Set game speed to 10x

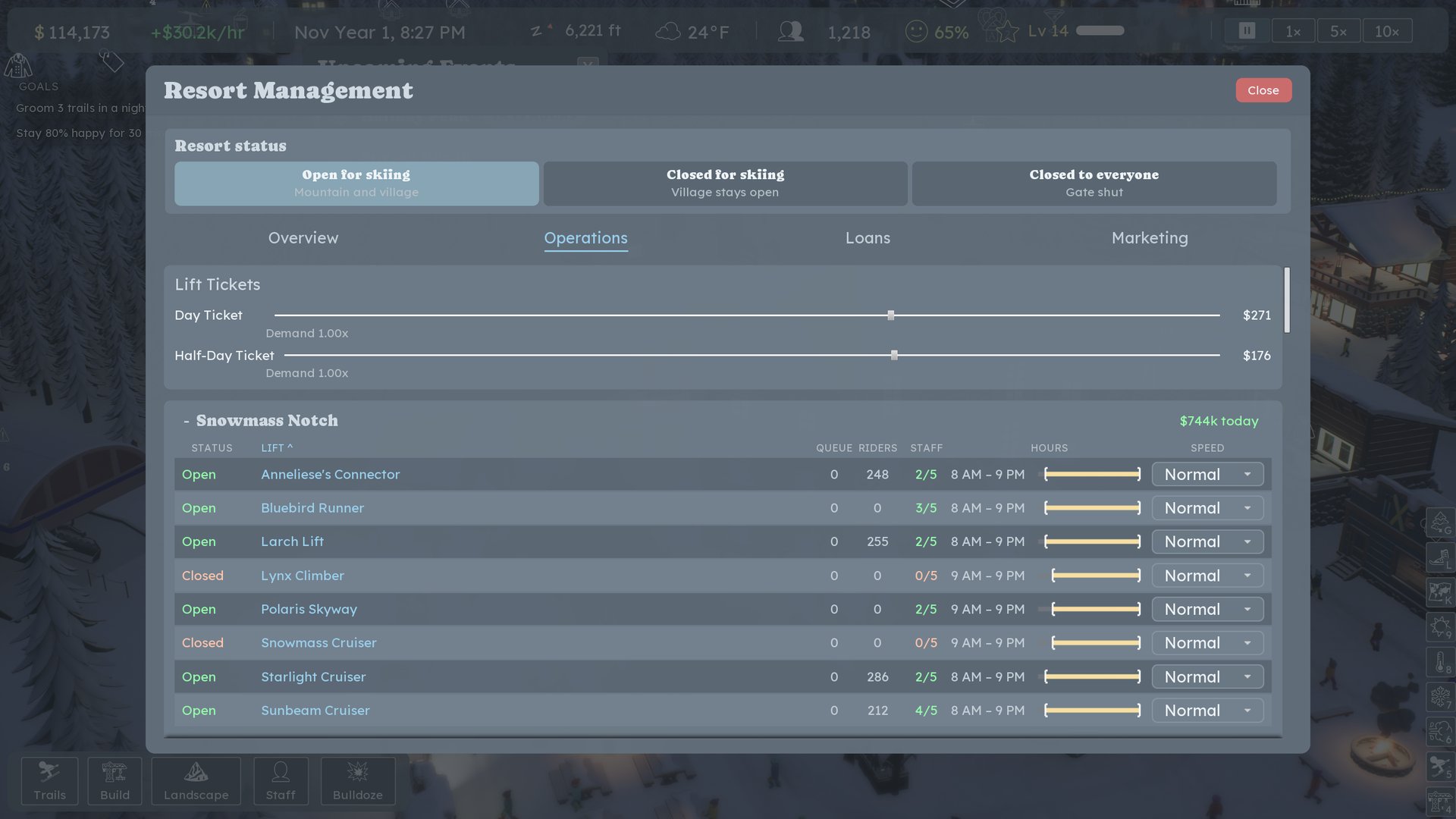[1387, 31]
